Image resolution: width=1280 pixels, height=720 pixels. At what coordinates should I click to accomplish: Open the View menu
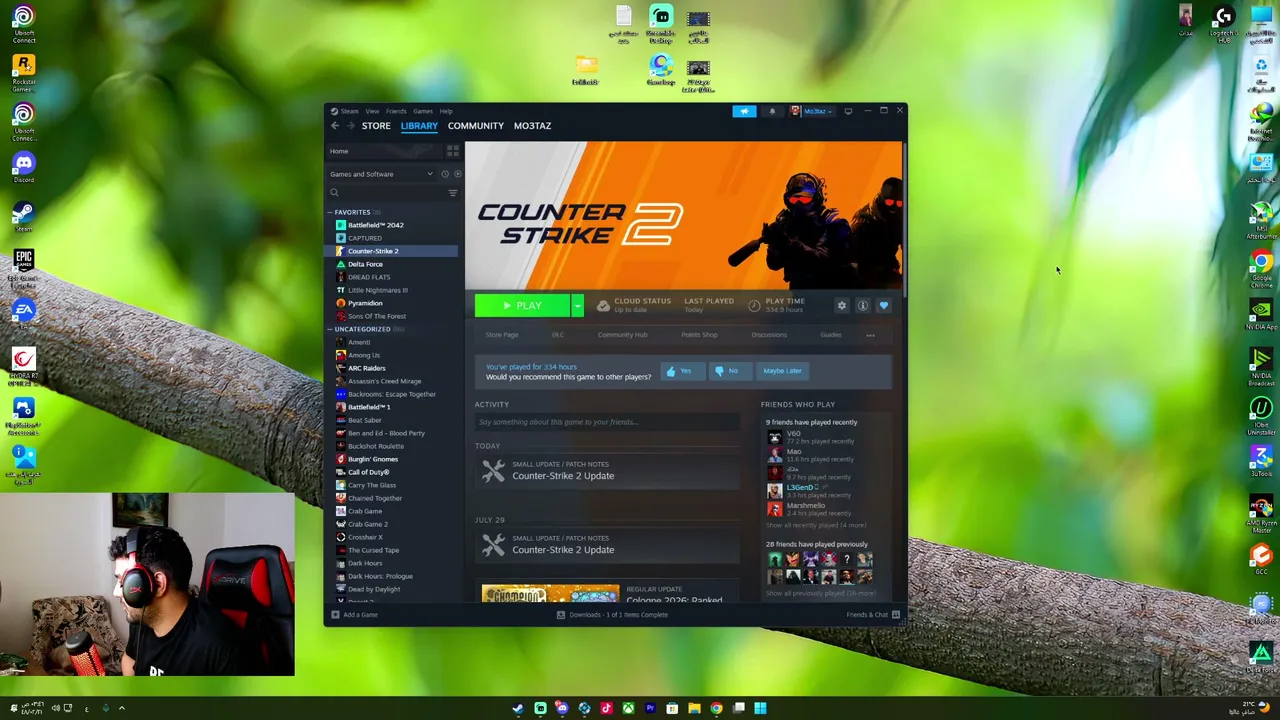(x=372, y=111)
